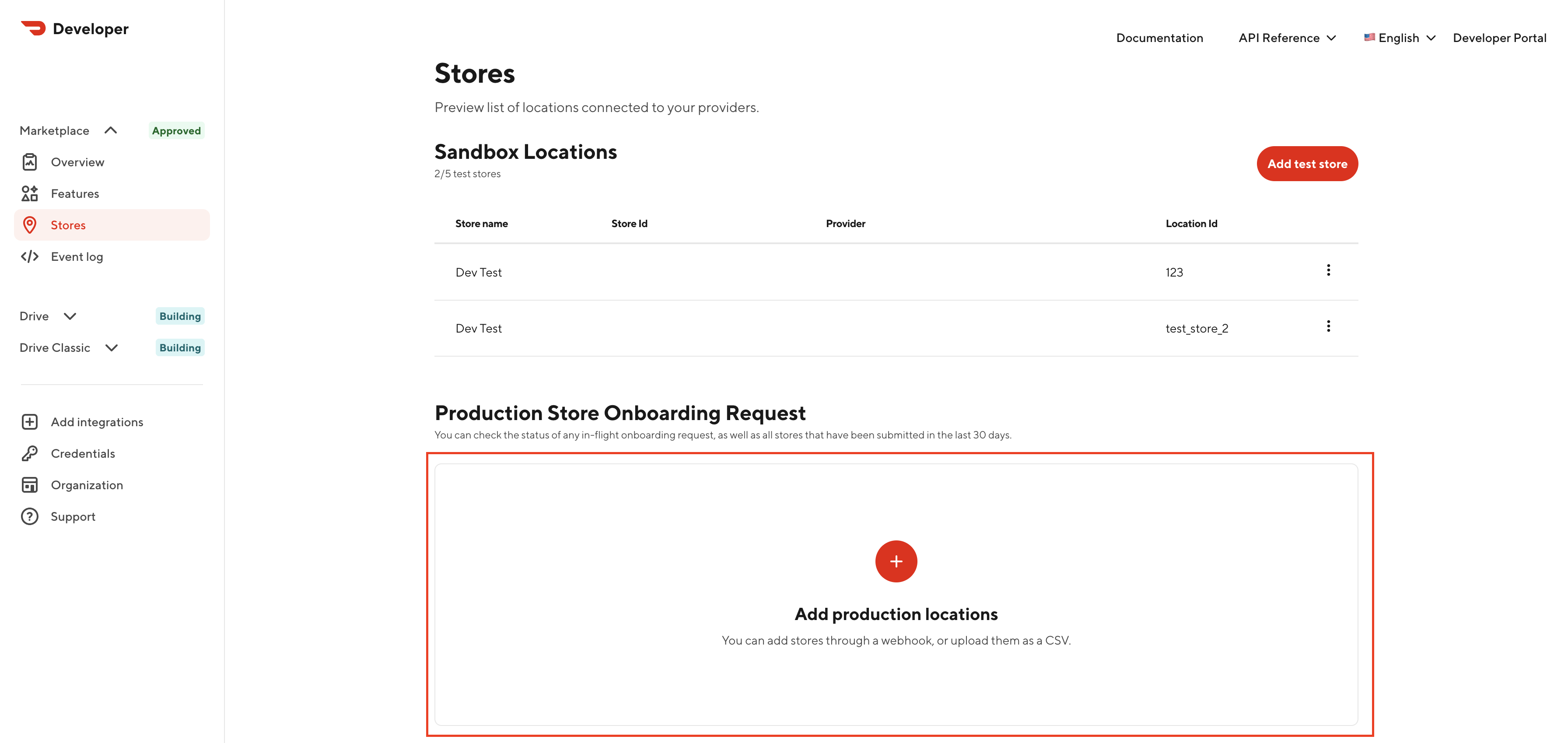The height and width of the screenshot is (743, 1568).
Task: Click the Support sidebar icon
Action: [x=30, y=516]
